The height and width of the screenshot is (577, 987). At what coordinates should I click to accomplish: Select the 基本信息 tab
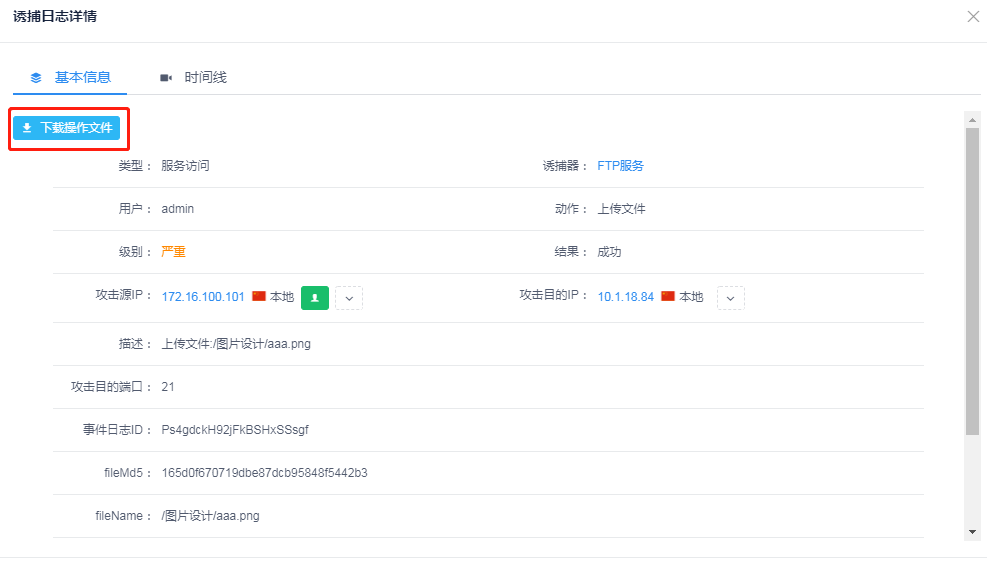[82, 77]
